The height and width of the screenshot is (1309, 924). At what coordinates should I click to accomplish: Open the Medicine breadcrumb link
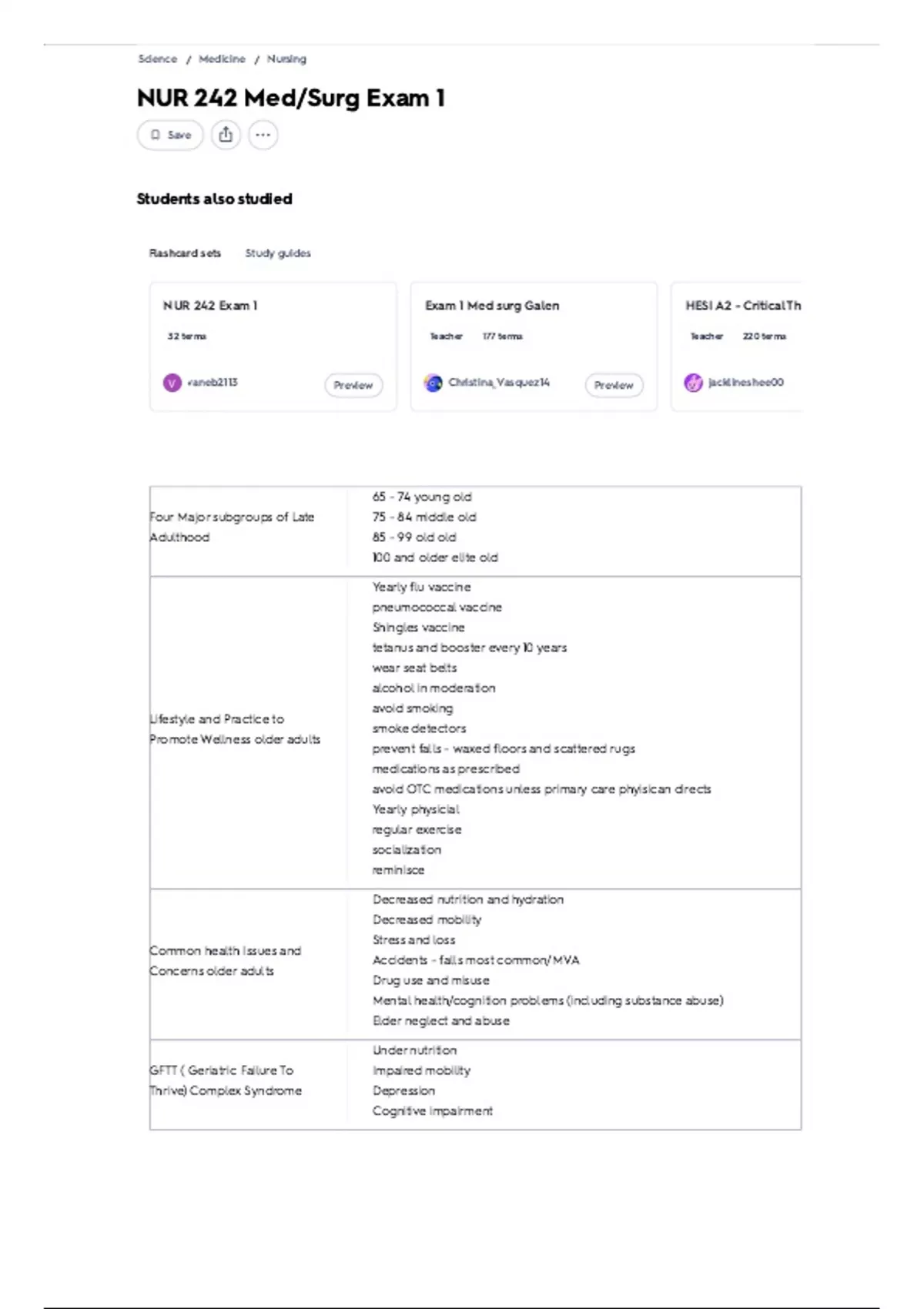pos(222,59)
